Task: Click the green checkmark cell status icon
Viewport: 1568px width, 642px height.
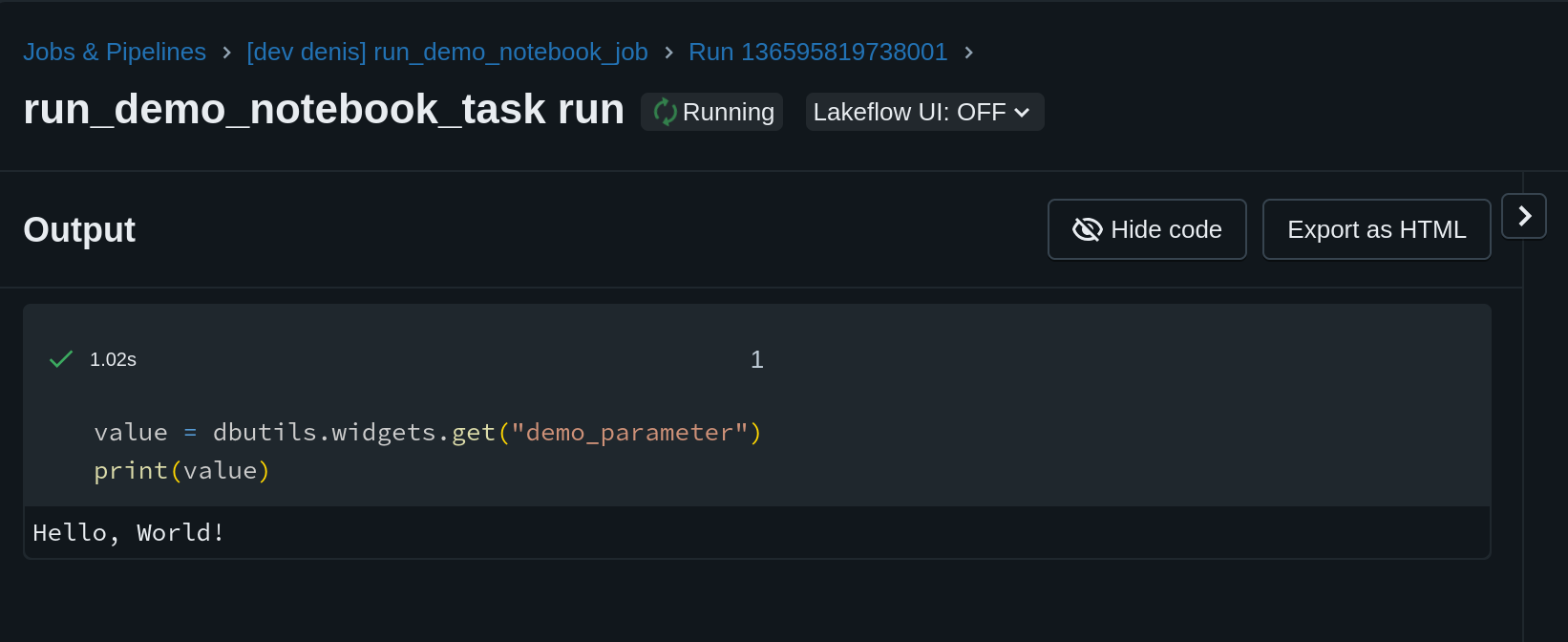Action: coord(61,359)
